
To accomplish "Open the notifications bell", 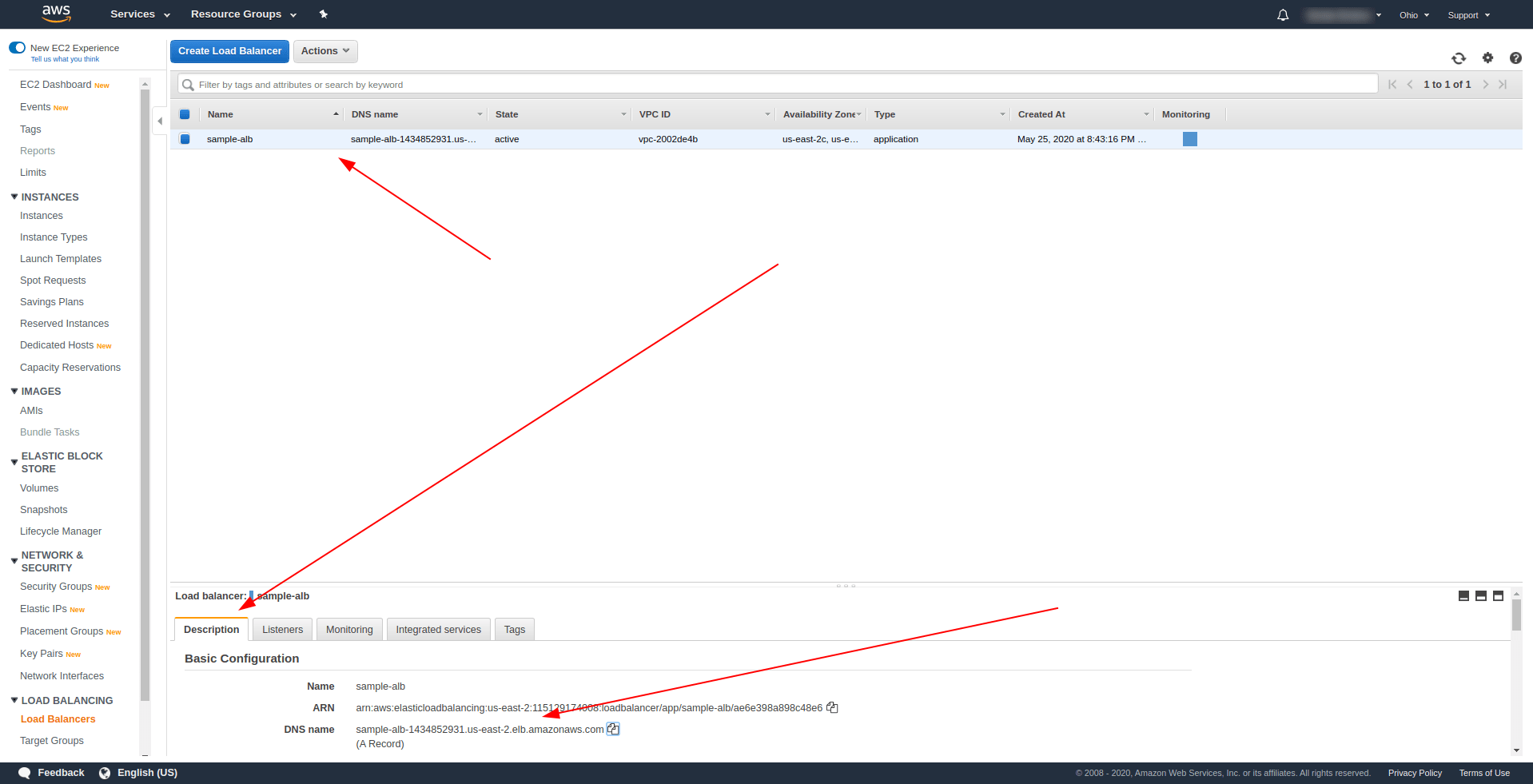I will pyautogui.click(x=1282, y=14).
